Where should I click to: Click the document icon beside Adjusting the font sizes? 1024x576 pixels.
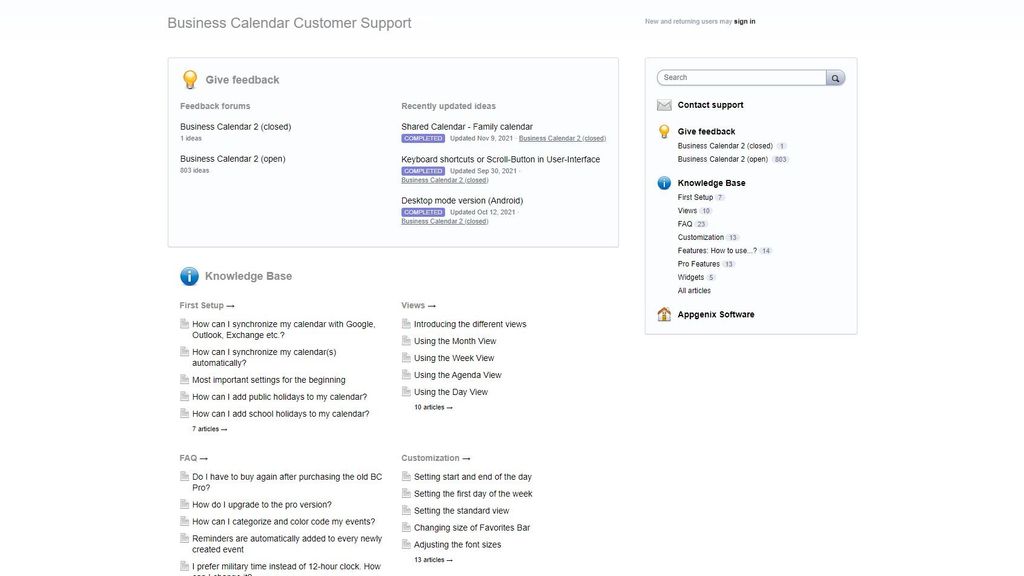click(x=406, y=545)
